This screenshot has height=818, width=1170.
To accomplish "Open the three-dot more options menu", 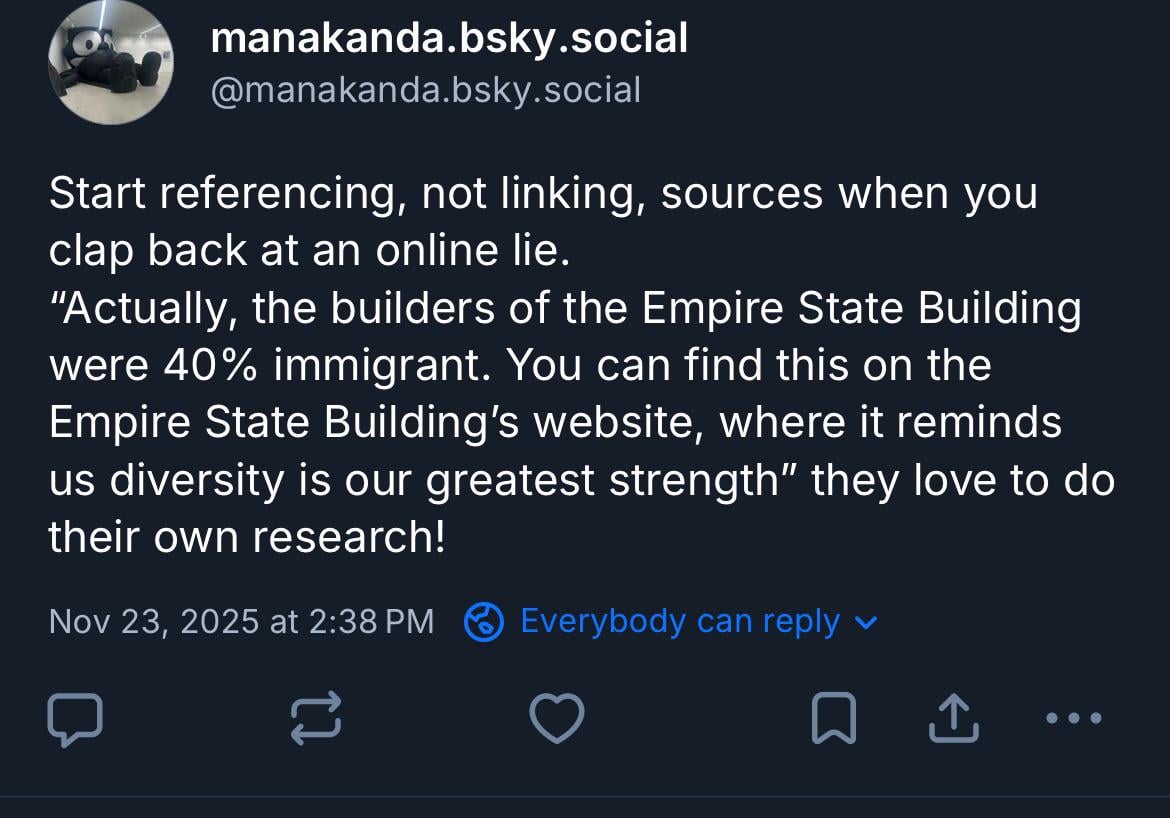I will (1073, 718).
